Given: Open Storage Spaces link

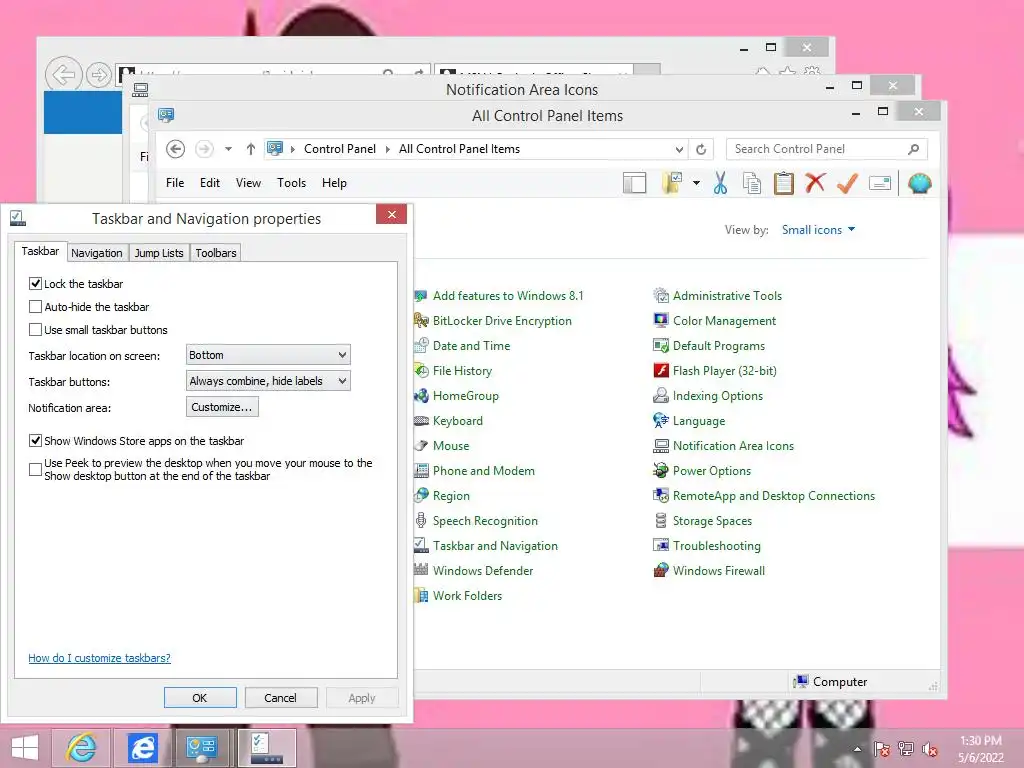Looking at the screenshot, I should [712, 520].
